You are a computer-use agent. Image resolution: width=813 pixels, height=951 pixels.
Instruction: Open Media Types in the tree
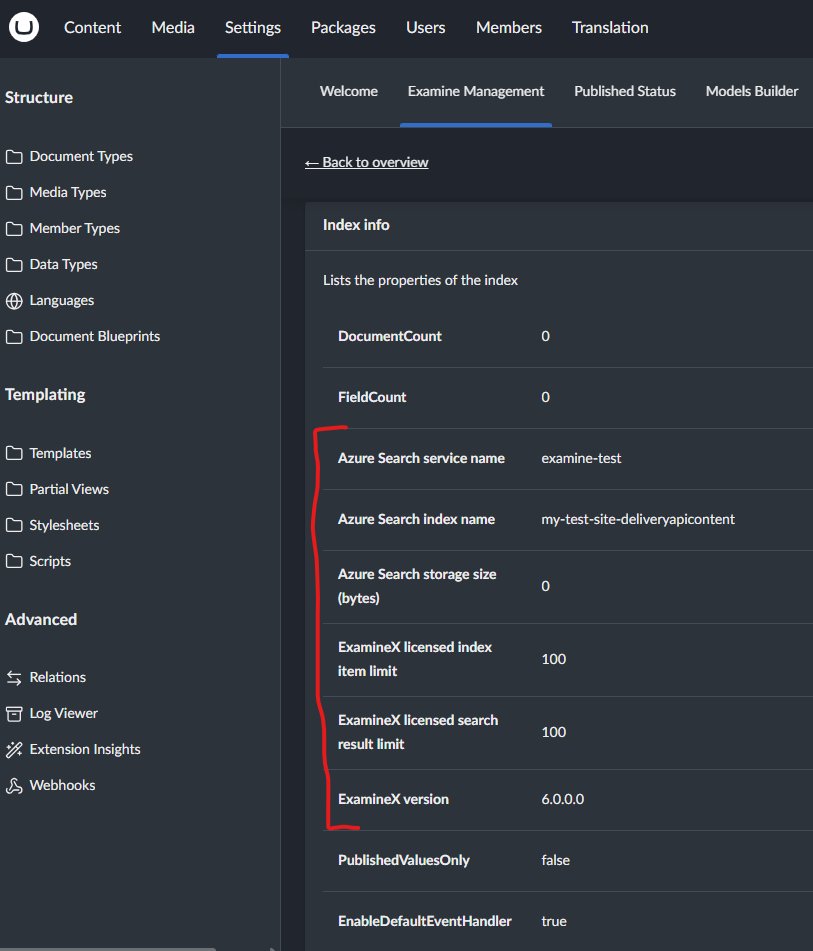click(68, 192)
